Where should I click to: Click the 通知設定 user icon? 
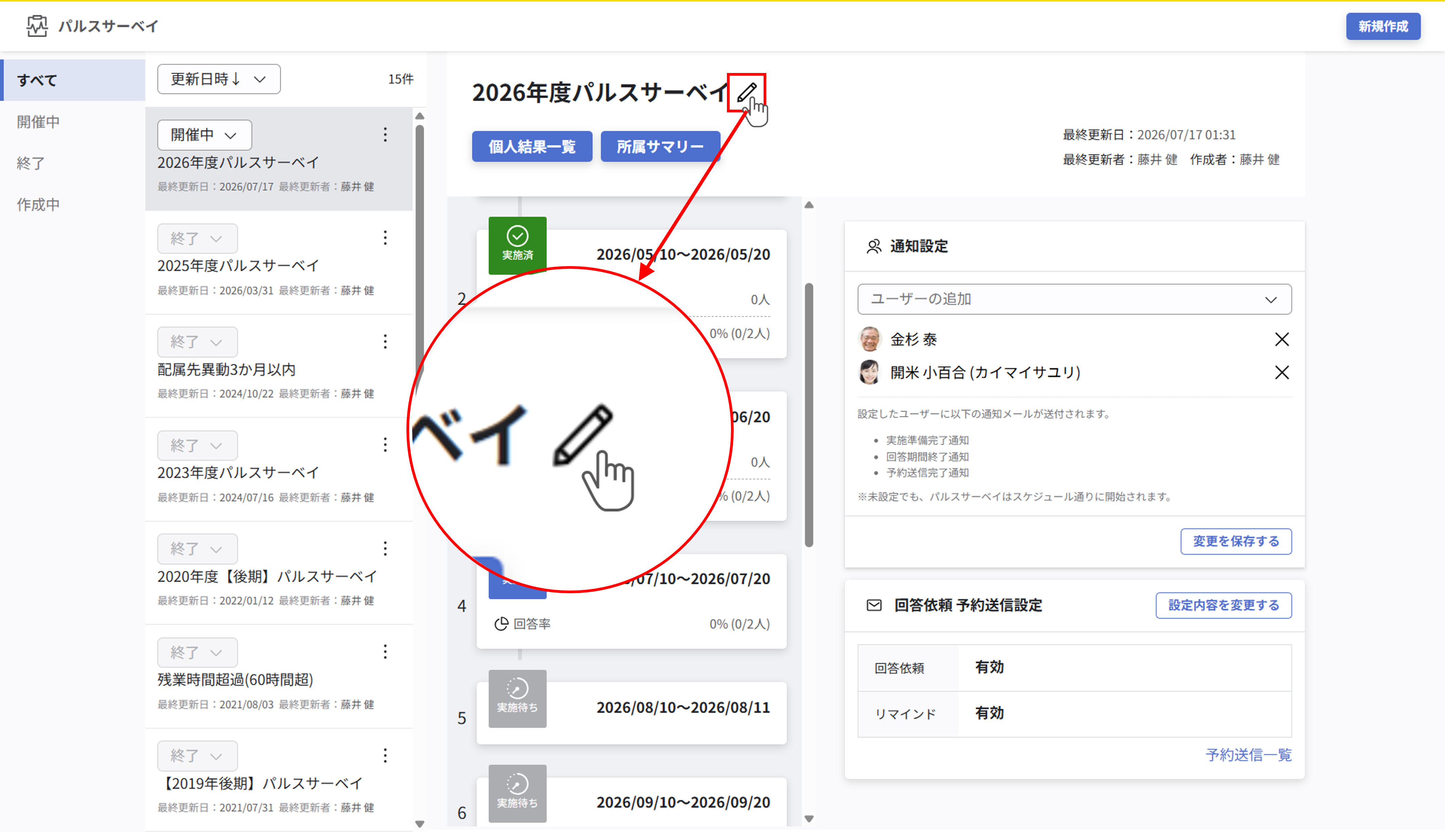[873, 246]
